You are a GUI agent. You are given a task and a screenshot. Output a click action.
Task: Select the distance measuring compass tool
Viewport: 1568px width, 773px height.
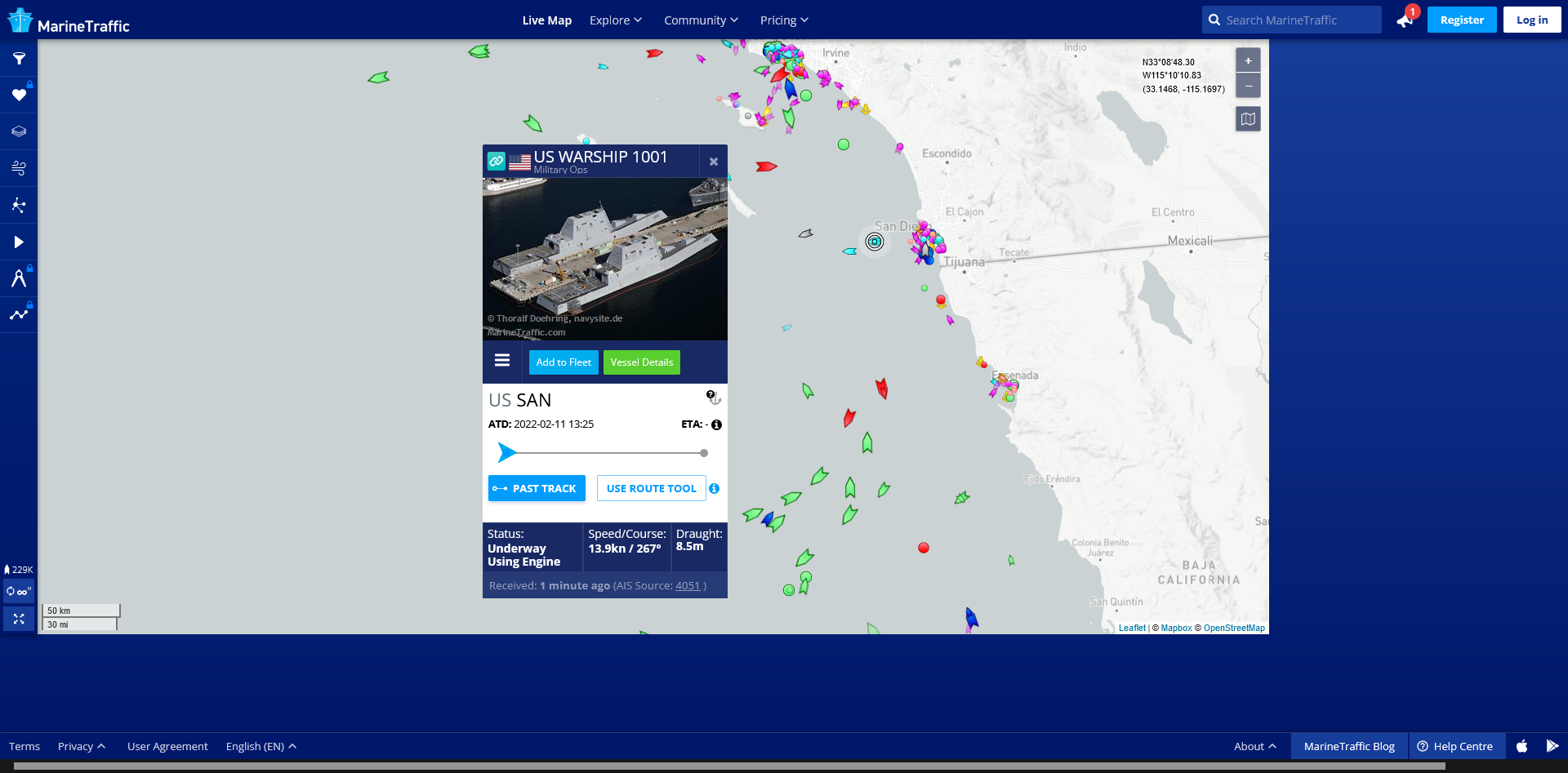pos(19,278)
